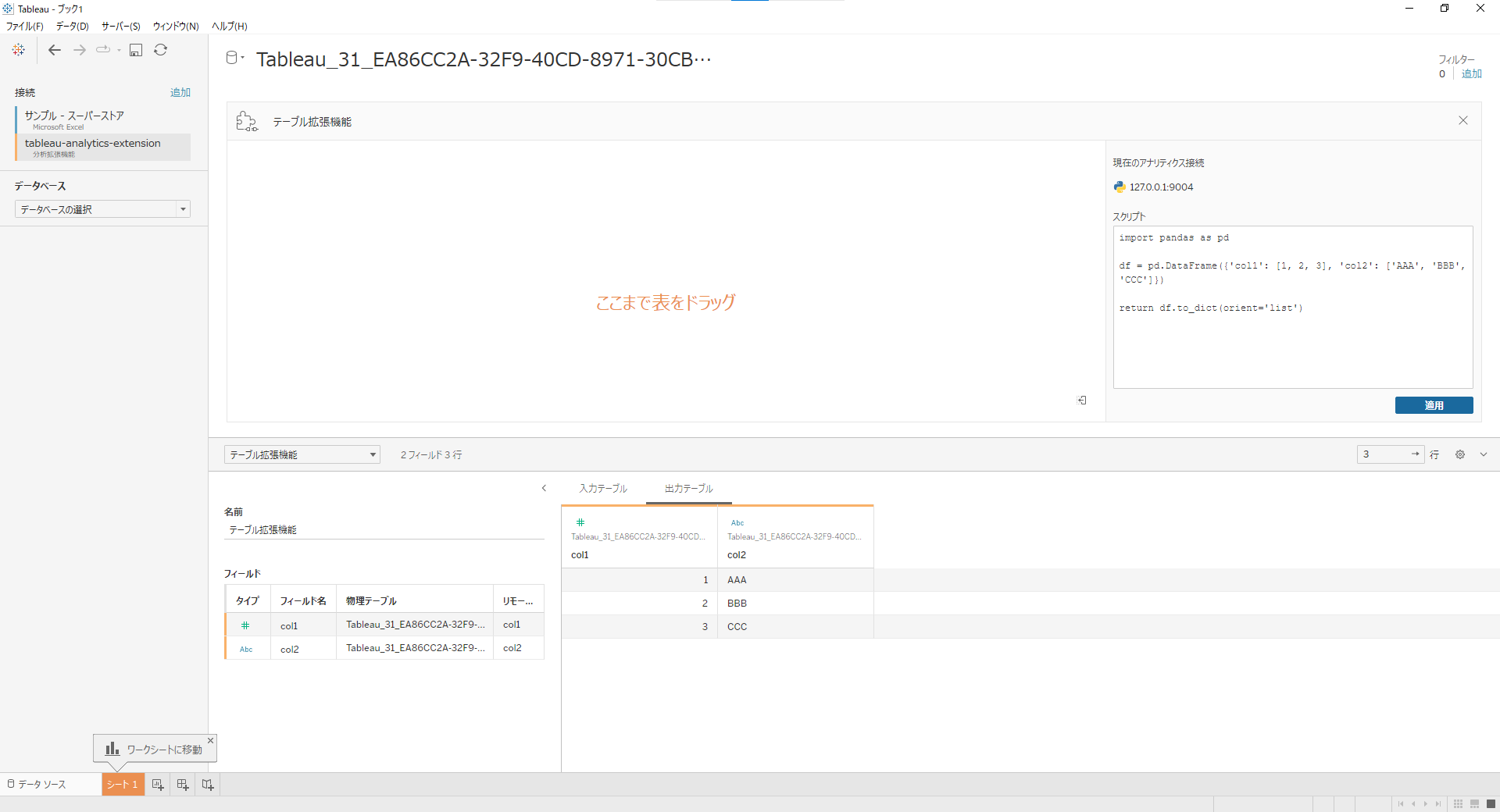This screenshot has width=1500, height=812.
Task: Close the テーブル拡張機能 panel
Action: point(1463,120)
